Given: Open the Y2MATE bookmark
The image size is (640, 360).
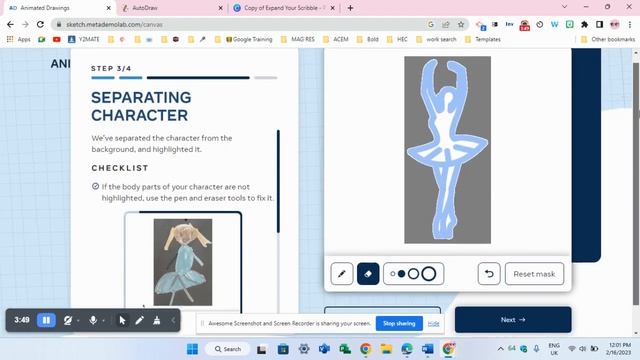Looking at the screenshot, I should [84, 39].
